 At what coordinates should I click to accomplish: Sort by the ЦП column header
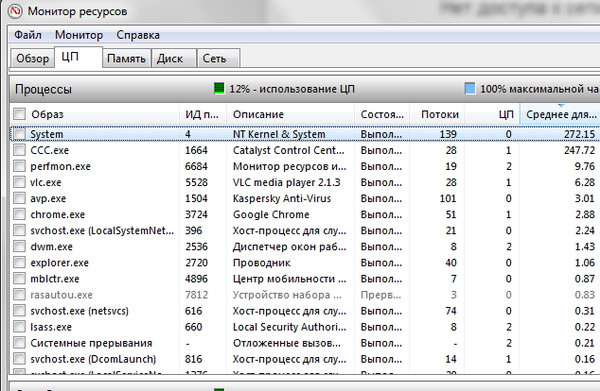point(492,114)
